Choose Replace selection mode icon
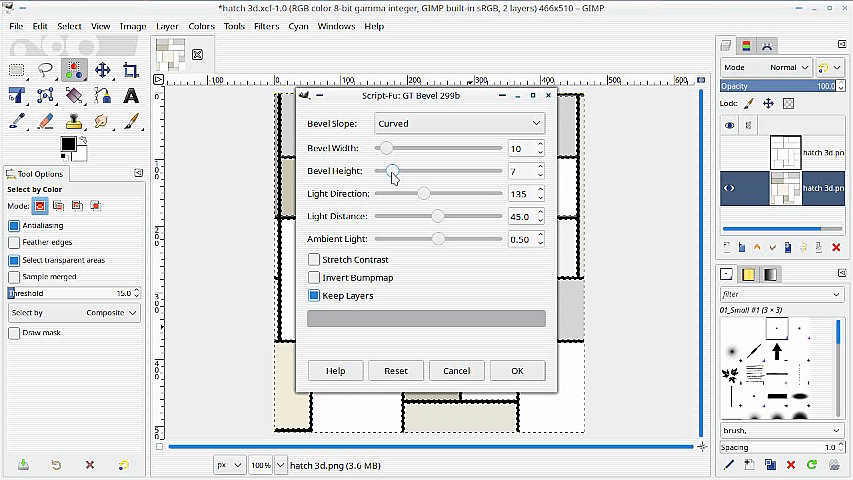Image resolution: width=853 pixels, height=480 pixels. [40, 206]
